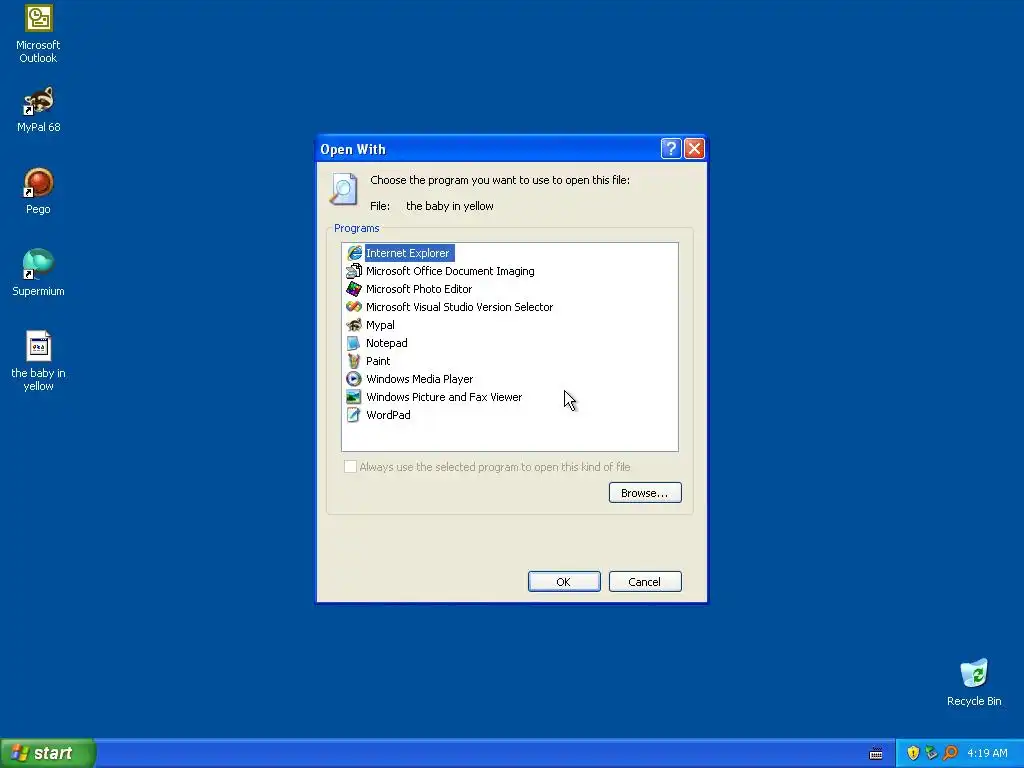This screenshot has height=768, width=1024.
Task: Select the Supermium desktop shortcut
Action: [39, 264]
